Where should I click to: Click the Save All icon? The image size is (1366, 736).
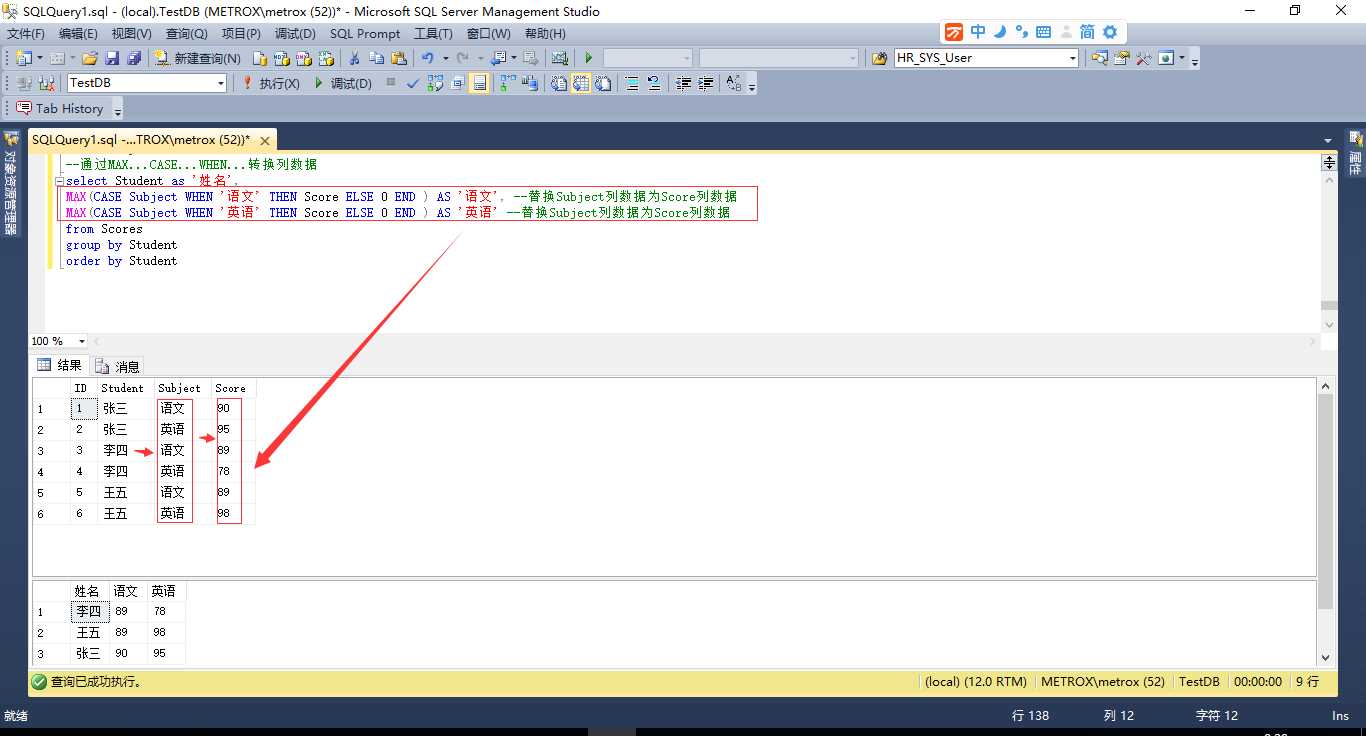(x=134, y=58)
